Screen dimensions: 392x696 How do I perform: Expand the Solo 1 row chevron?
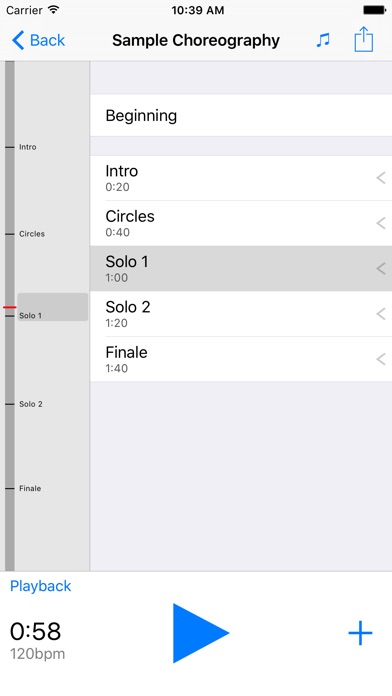coord(380,269)
